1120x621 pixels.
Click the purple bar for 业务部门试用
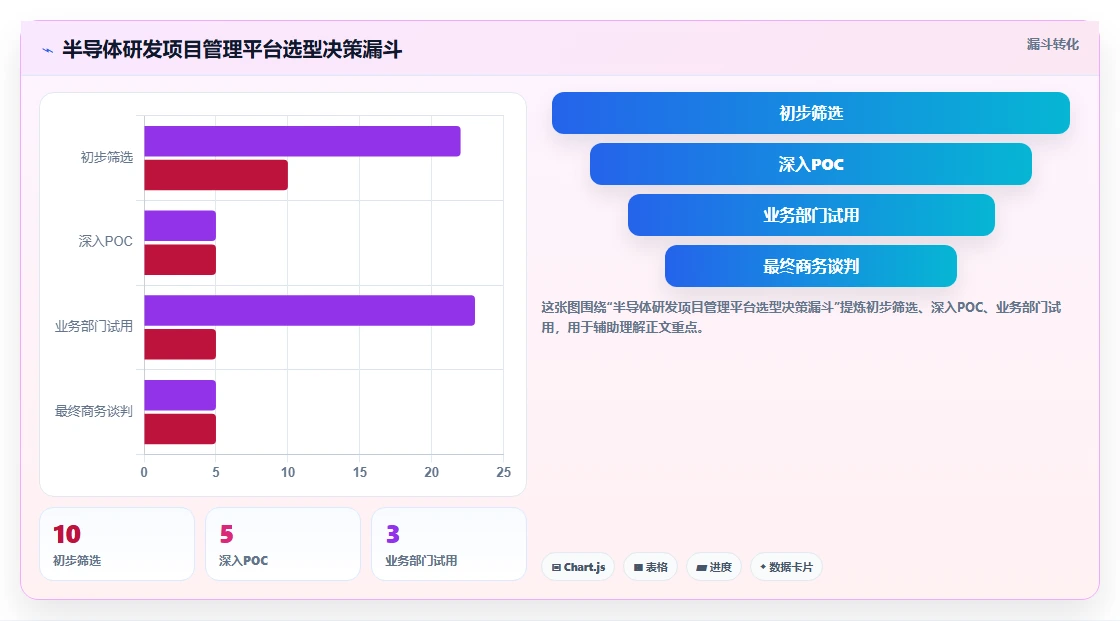pos(309,310)
